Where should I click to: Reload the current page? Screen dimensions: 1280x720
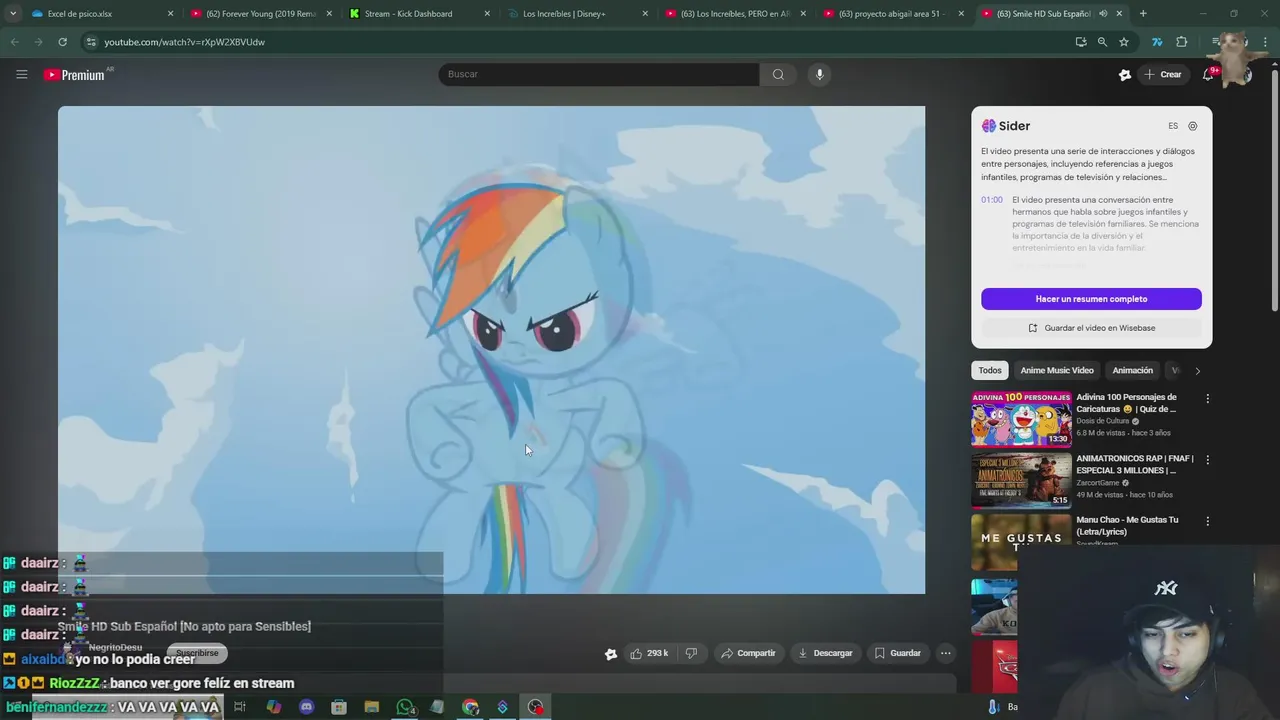[x=62, y=42]
